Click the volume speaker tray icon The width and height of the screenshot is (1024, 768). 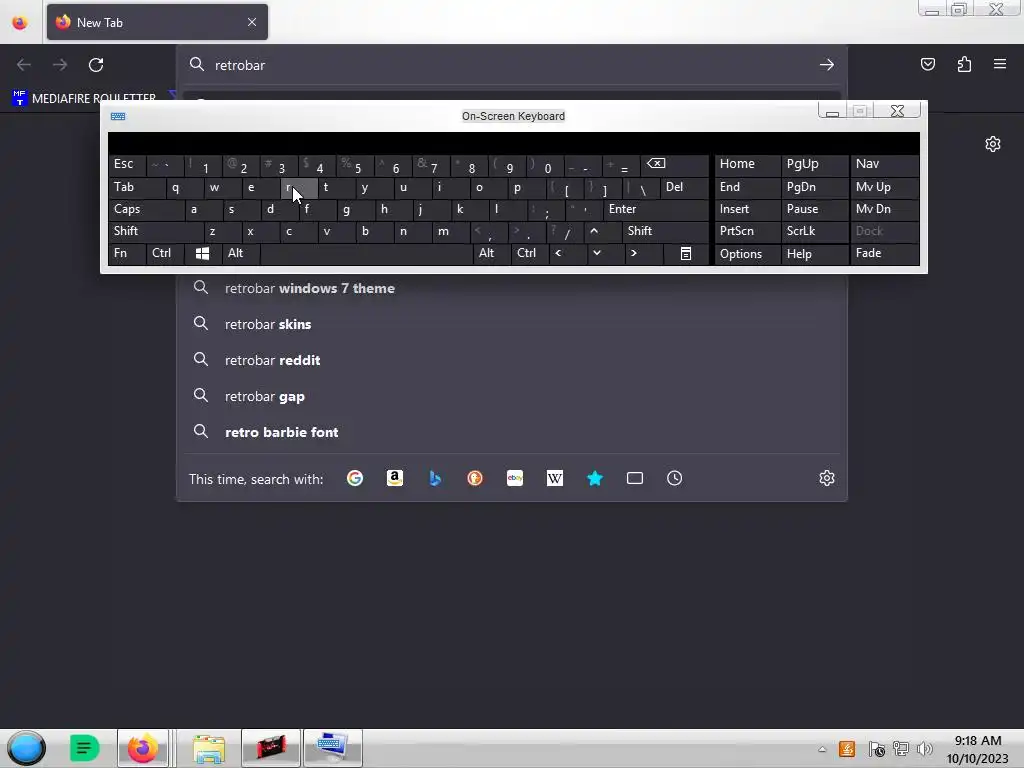pos(924,749)
